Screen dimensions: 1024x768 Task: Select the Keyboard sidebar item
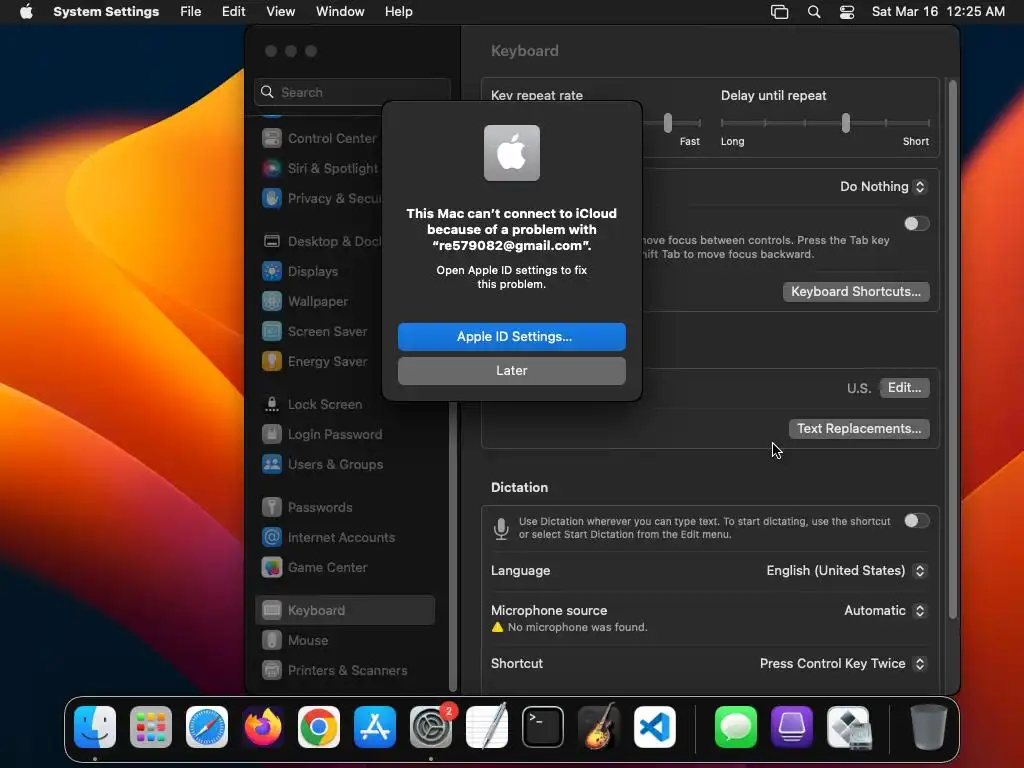345,611
